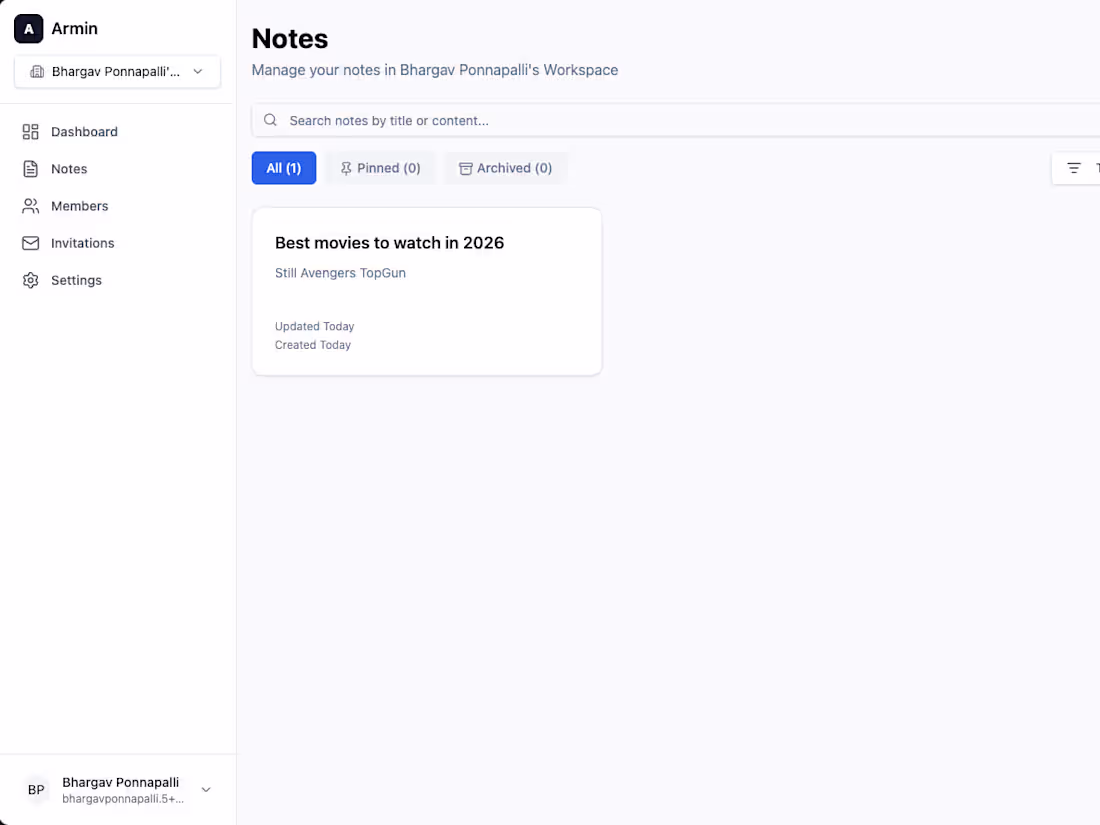Select Members from the sidebar menu
The width and height of the screenshot is (1100, 825).
click(x=79, y=205)
